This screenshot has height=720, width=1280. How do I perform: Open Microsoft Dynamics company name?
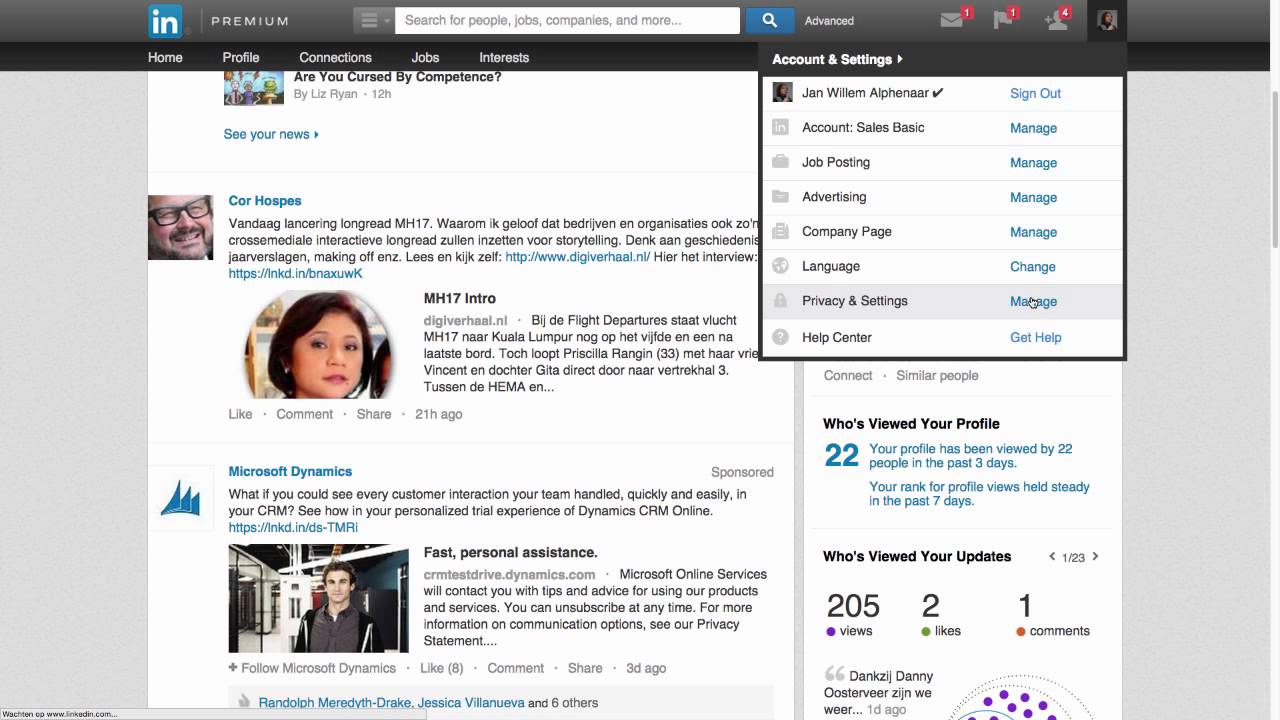[290, 471]
